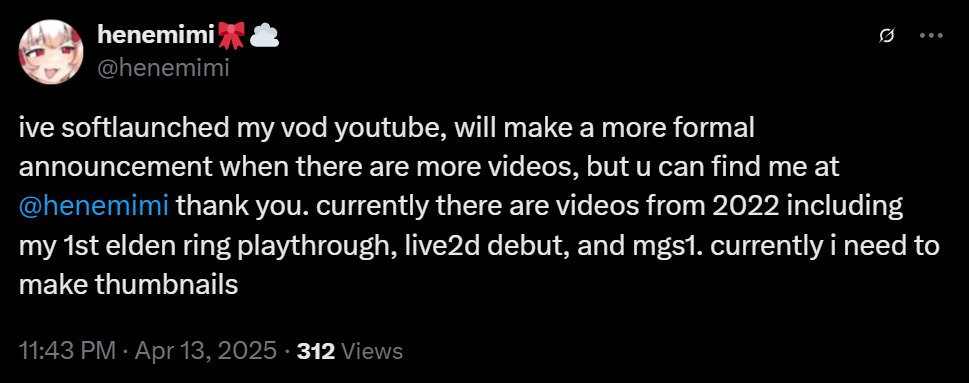Click the word Views after 312
969x383 pixels.
[x=372, y=351]
